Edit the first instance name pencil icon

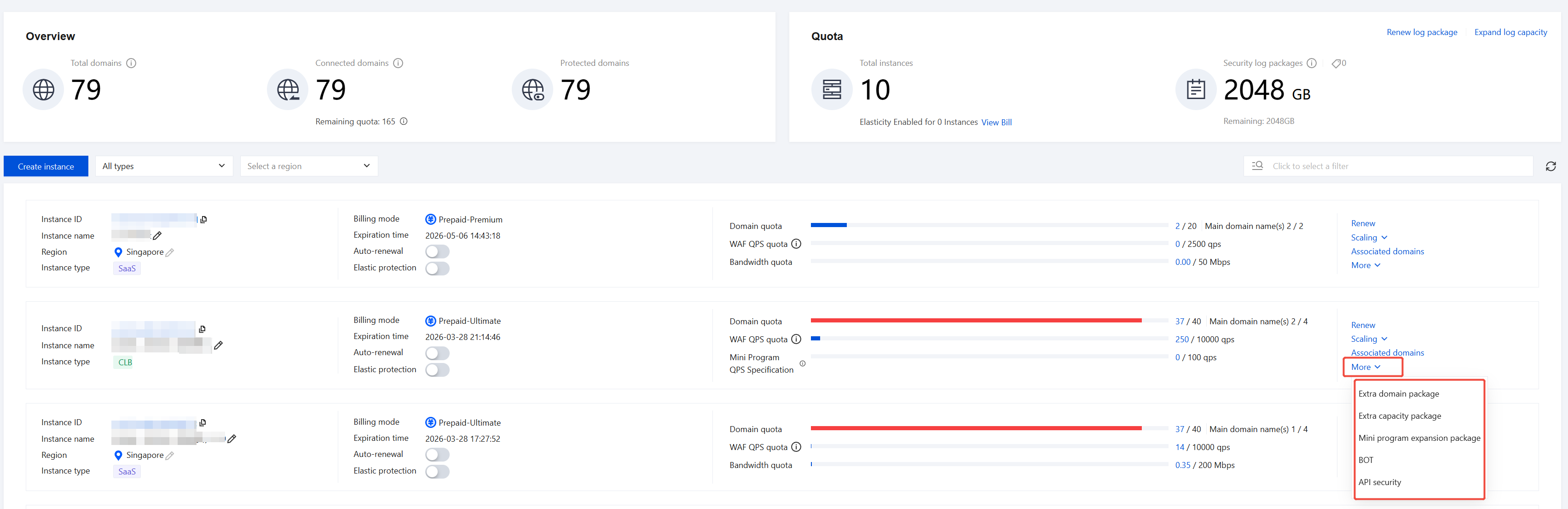pos(157,236)
